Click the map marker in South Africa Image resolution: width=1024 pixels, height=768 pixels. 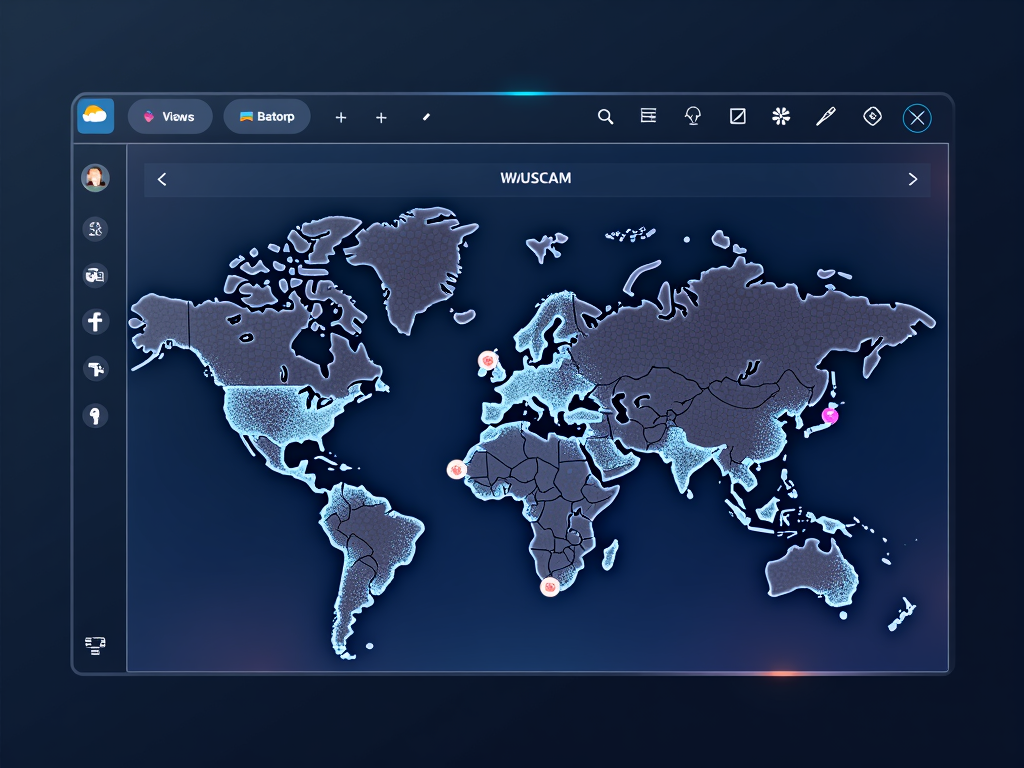click(x=549, y=587)
